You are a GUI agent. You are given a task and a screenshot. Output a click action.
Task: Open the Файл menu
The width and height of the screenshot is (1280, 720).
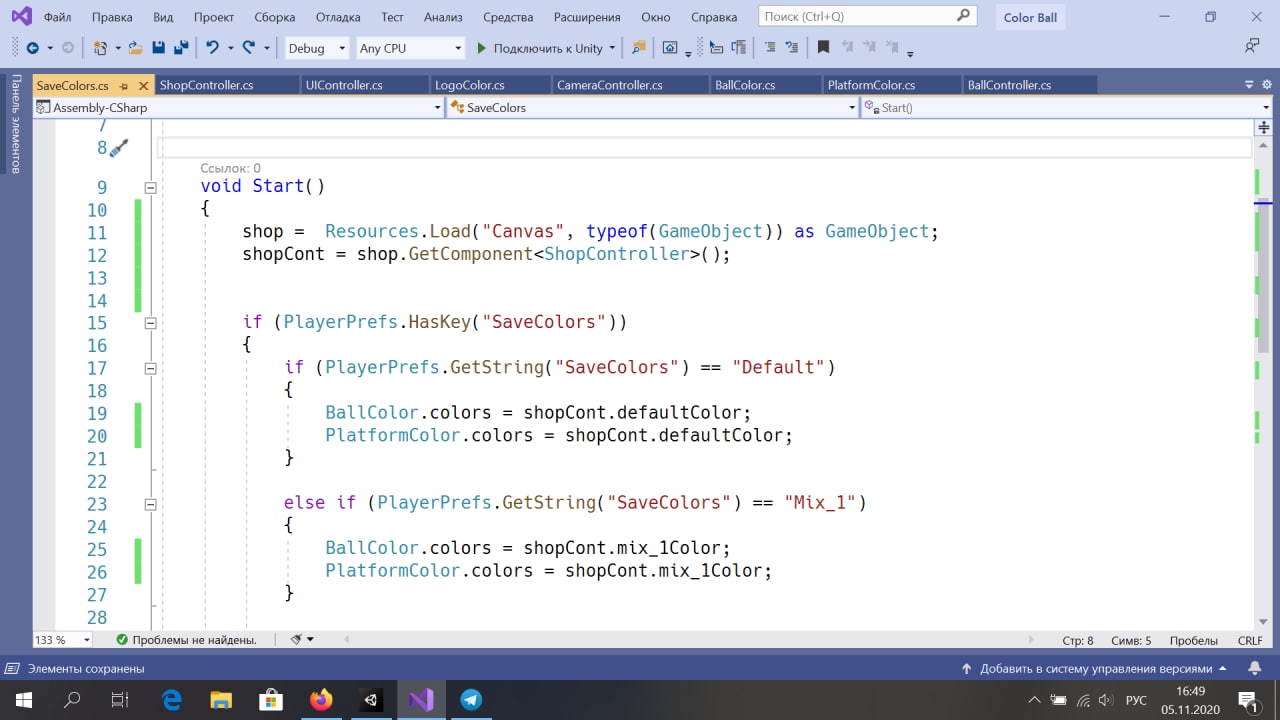[x=57, y=17]
